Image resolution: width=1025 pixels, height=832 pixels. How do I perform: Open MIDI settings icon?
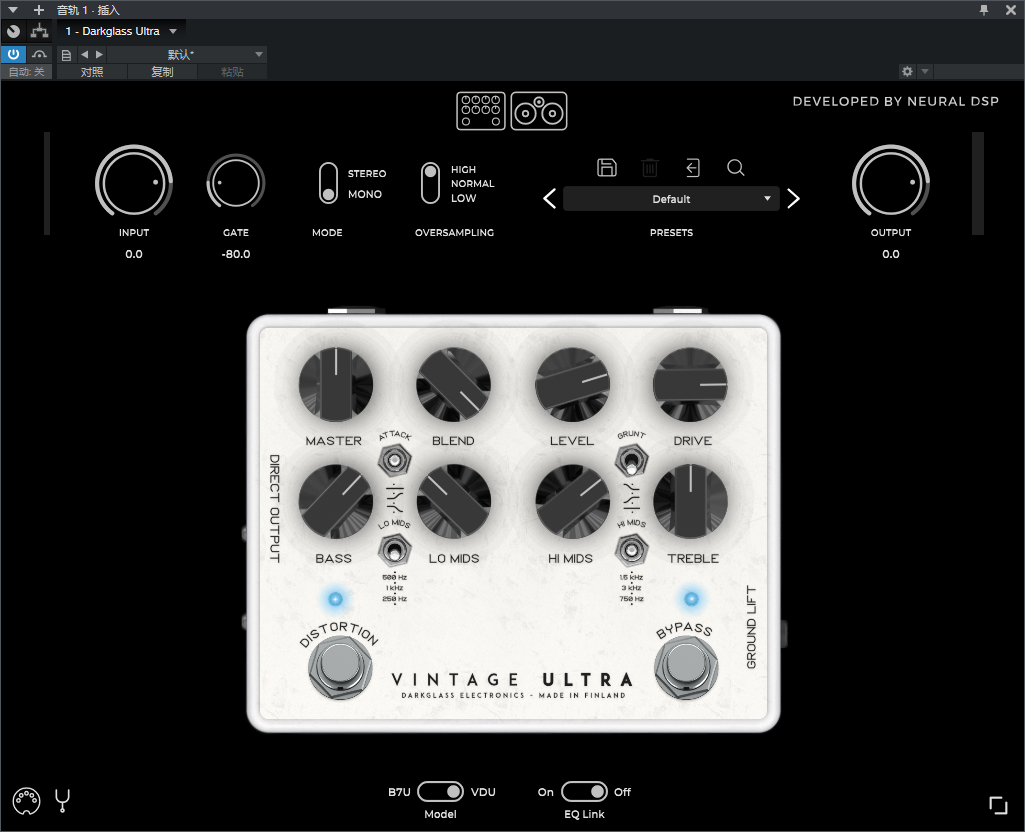pyautogui.click(x=26, y=801)
